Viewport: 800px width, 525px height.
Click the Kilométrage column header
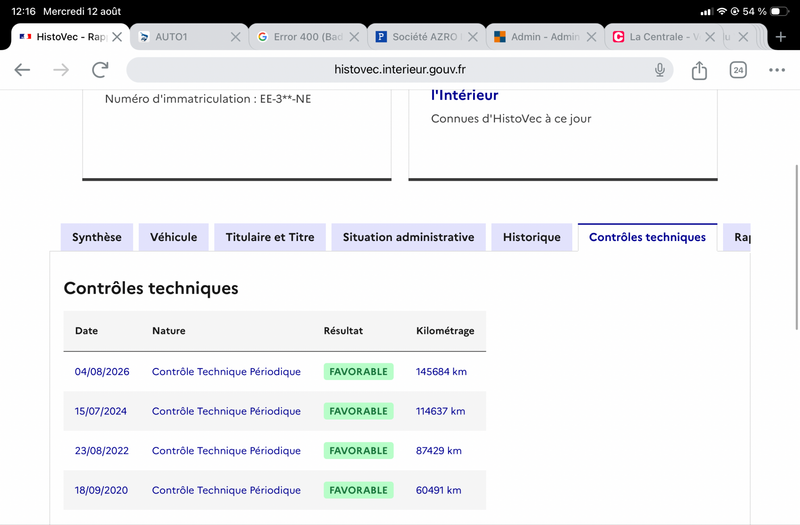(445, 331)
